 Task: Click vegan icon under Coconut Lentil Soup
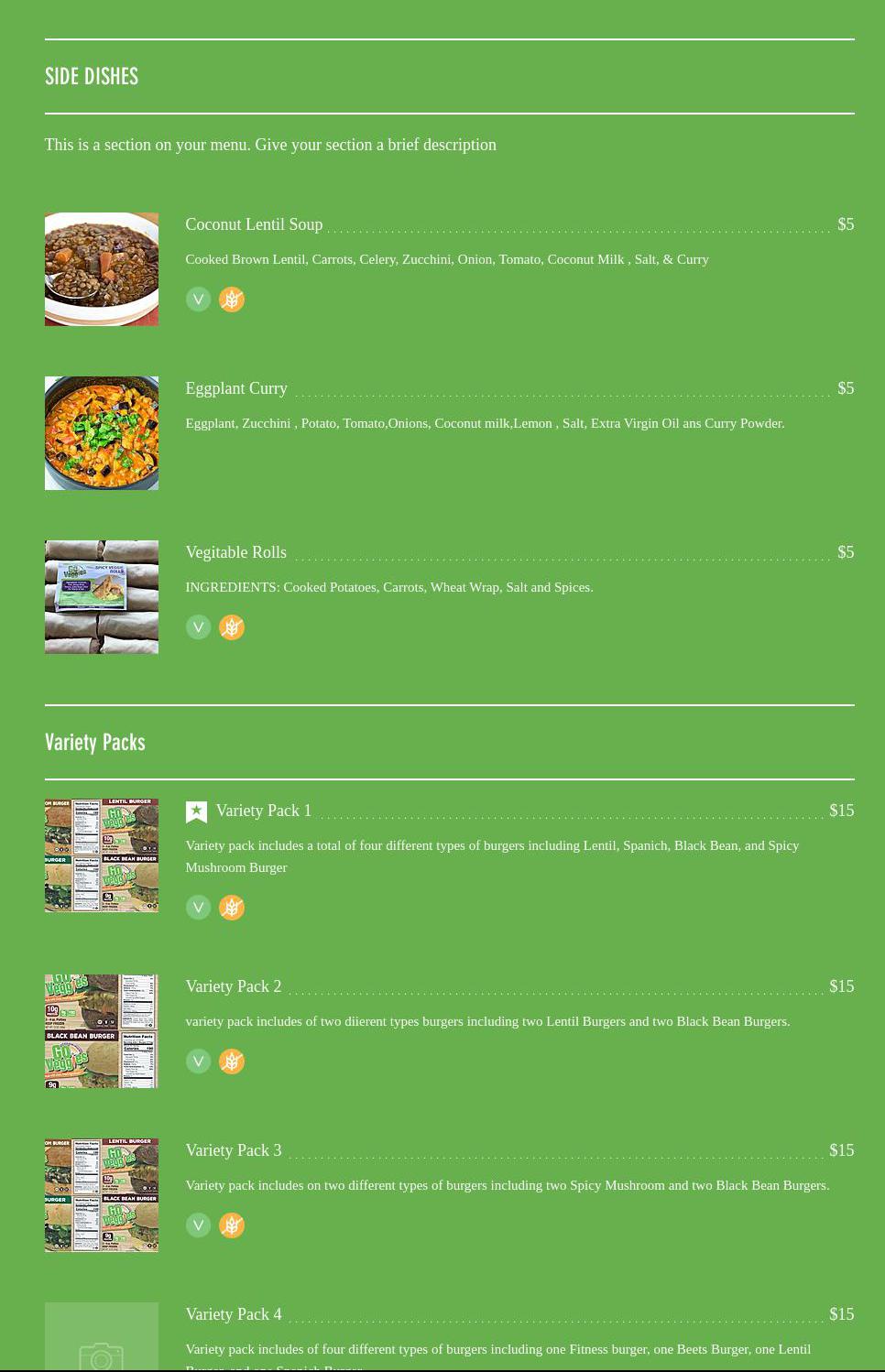(x=198, y=299)
